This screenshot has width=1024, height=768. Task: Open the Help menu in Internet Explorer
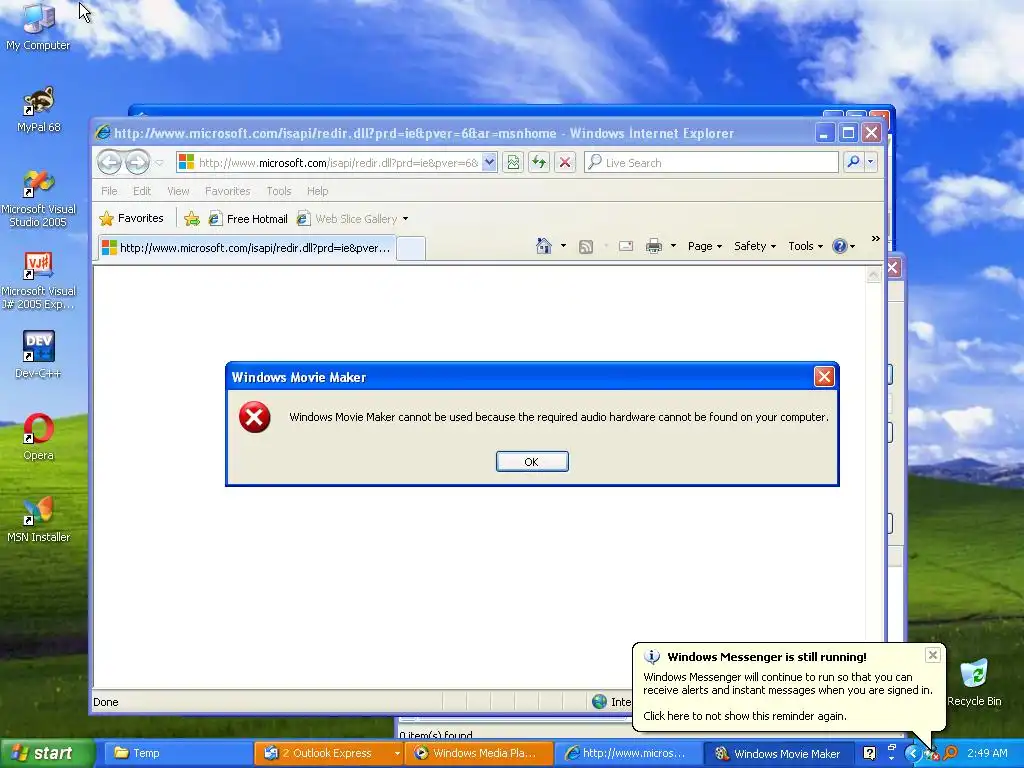coord(317,191)
